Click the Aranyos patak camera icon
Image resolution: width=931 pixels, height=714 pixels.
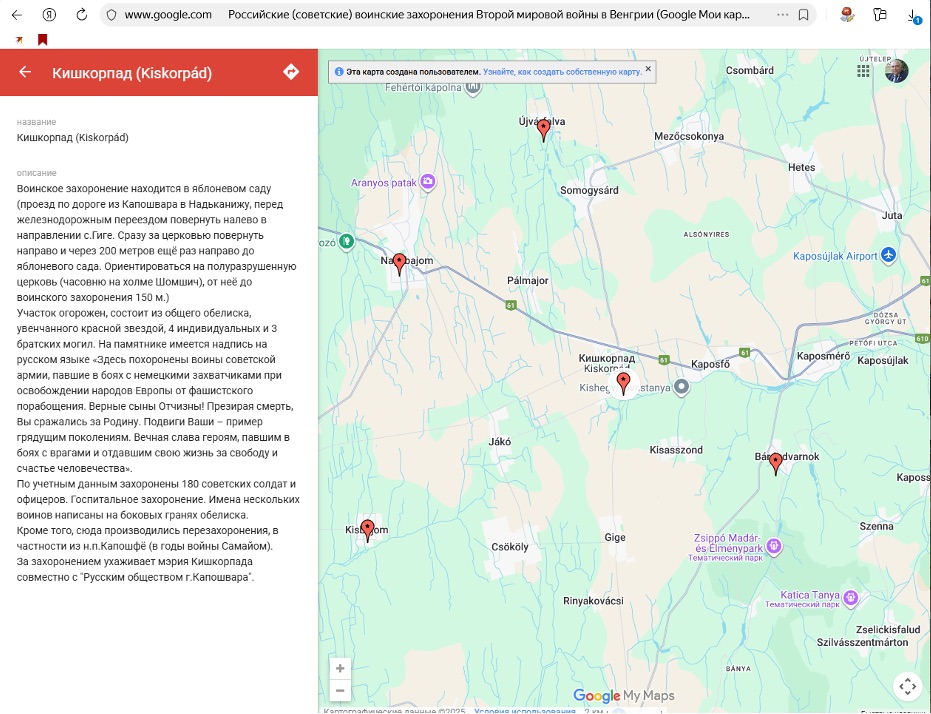[428, 182]
